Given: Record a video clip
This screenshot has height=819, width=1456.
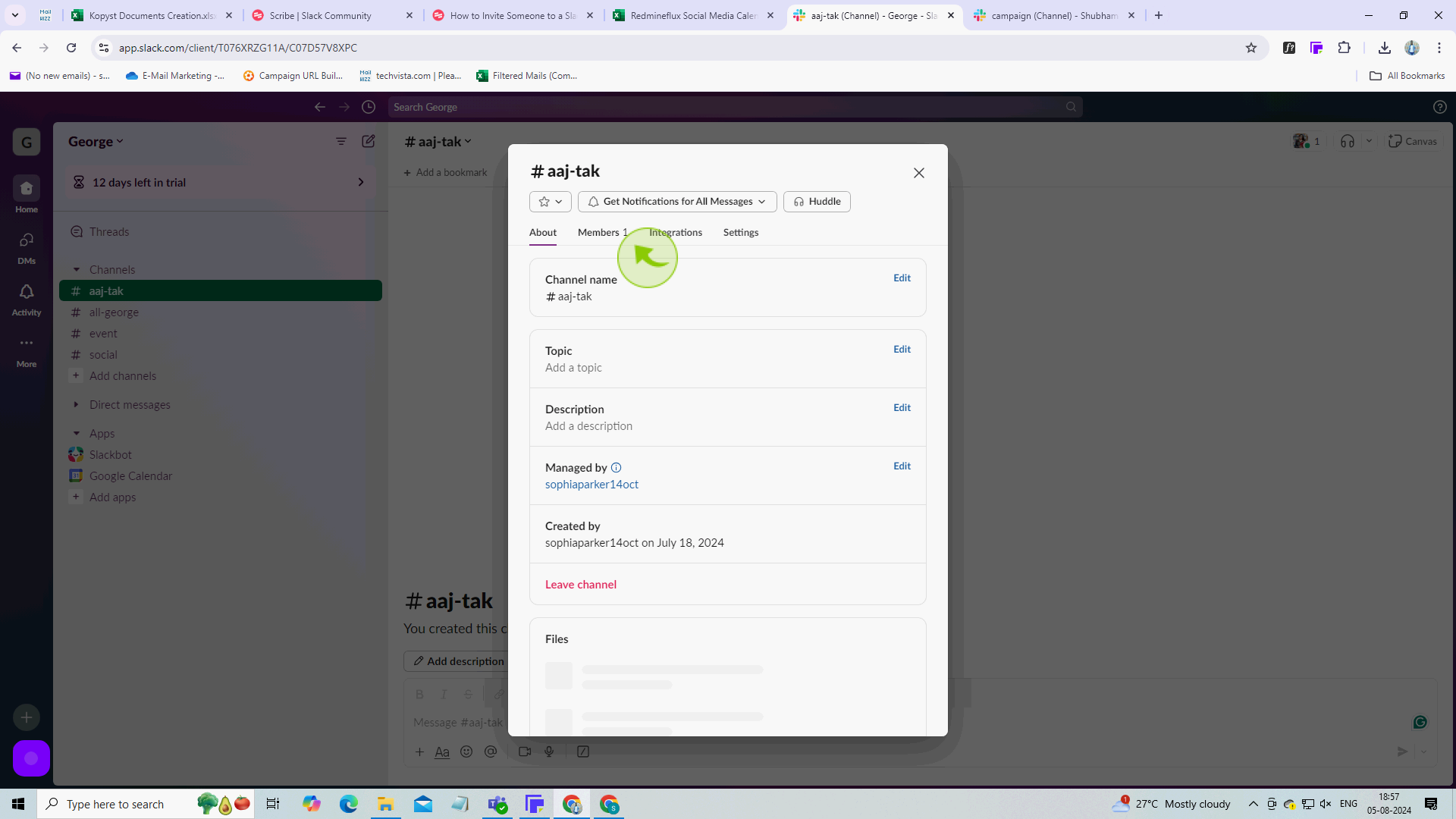Looking at the screenshot, I should [525, 752].
